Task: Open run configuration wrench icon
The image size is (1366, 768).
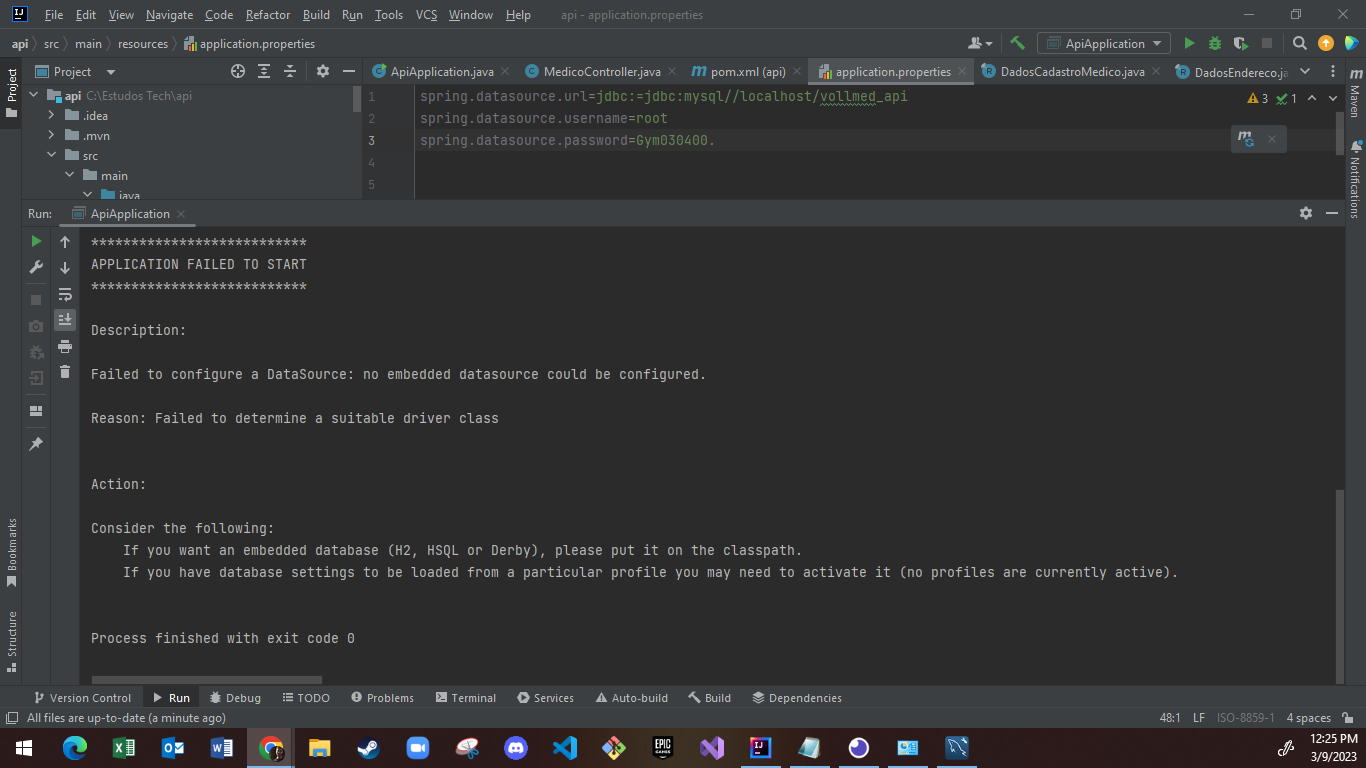Action: pos(36,267)
